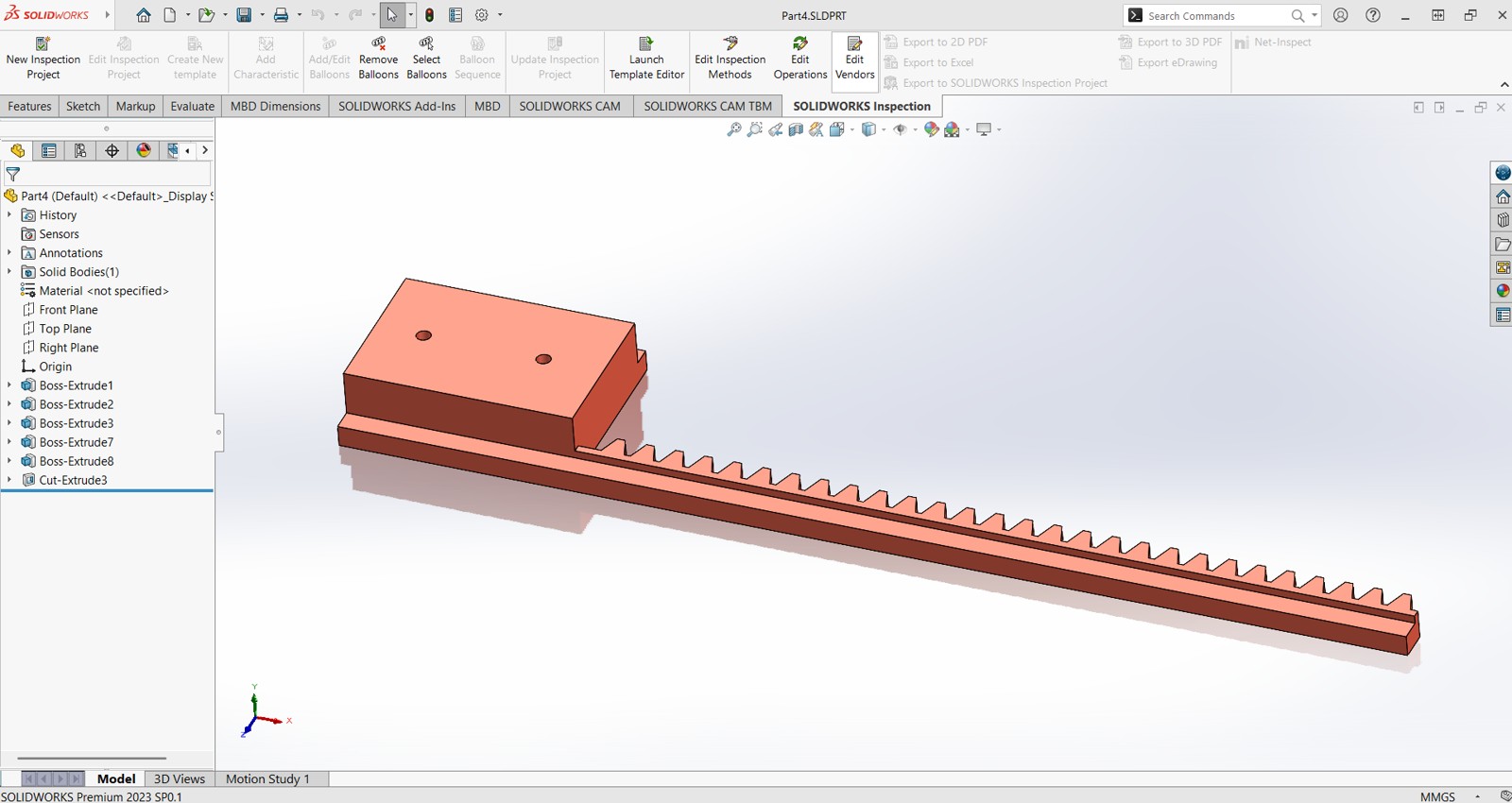
Task: Open the Help question mark icon
Action: [x=1373, y=15]
